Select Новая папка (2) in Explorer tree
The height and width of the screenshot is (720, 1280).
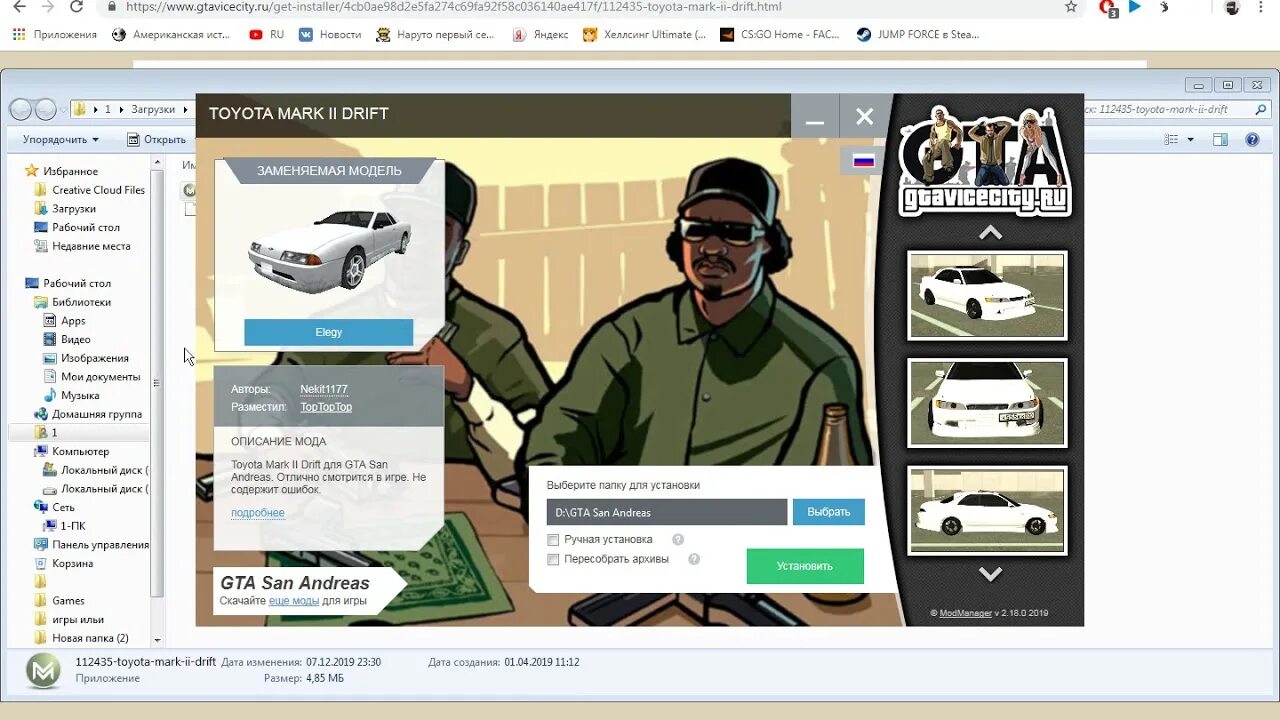(81, 638)
